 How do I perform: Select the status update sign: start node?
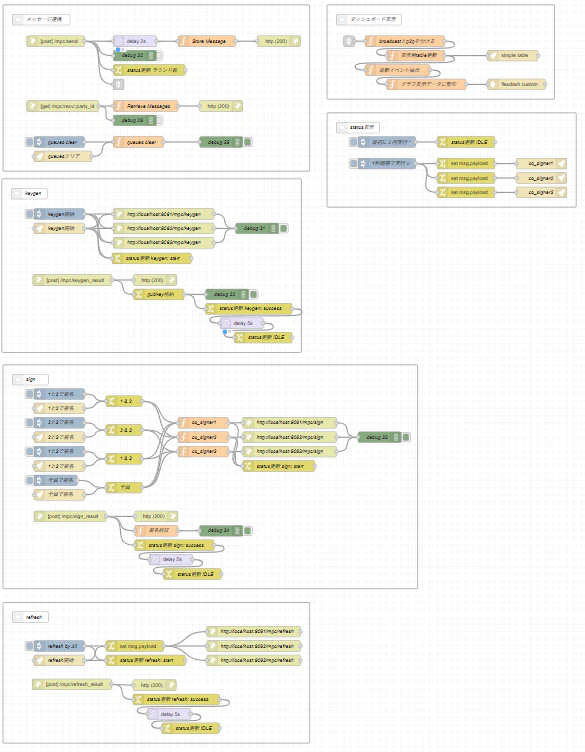pos(279,466)
